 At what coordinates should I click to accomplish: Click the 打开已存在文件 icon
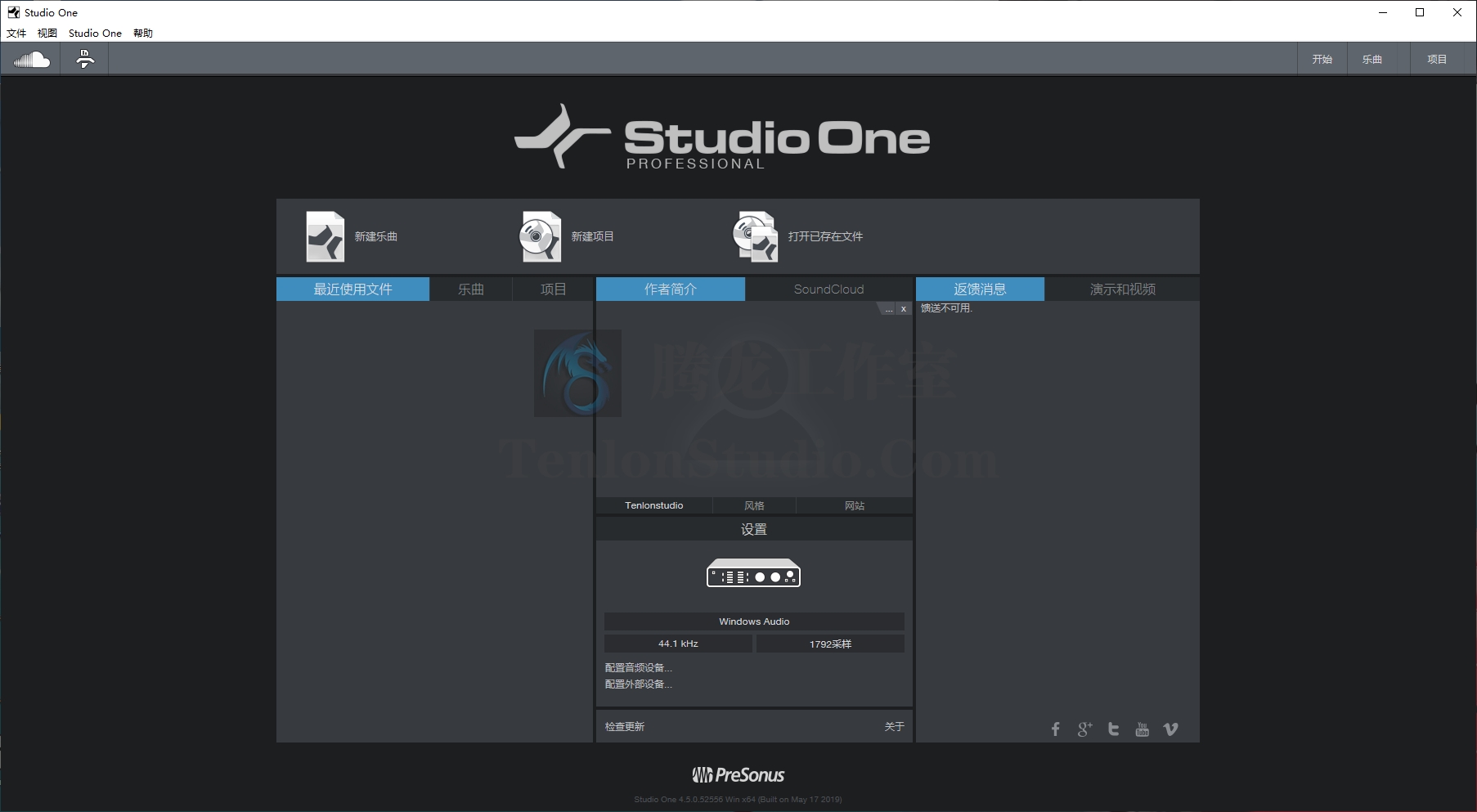coord(755,236)
